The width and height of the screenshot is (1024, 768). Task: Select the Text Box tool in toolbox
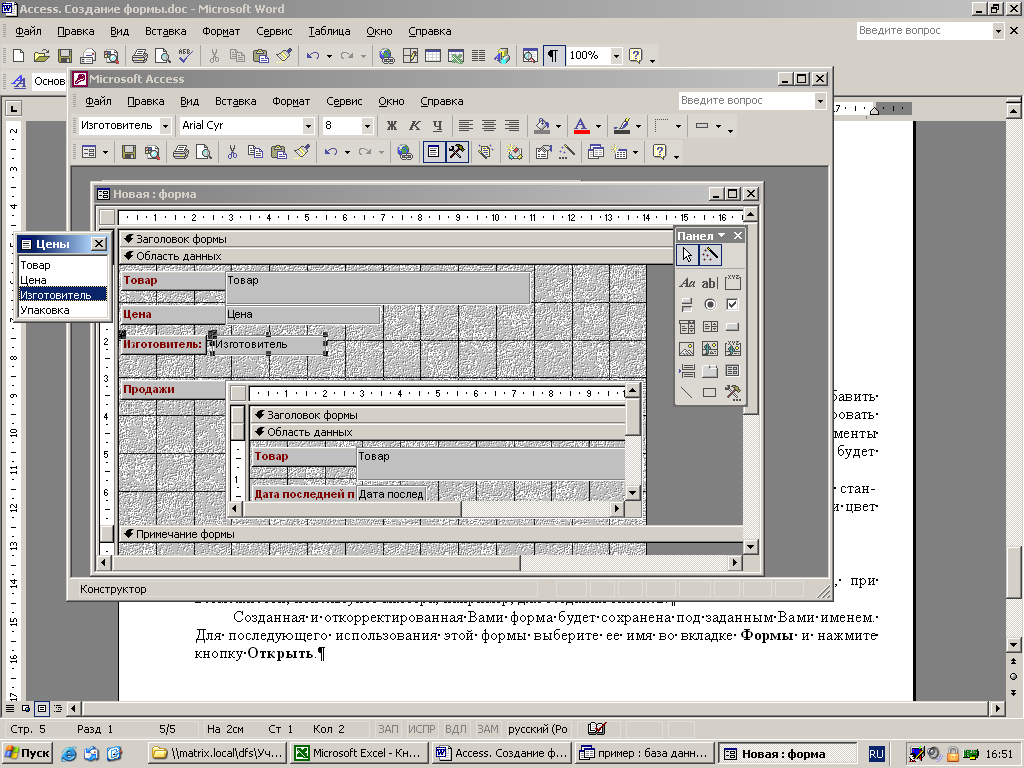[709, 283]
